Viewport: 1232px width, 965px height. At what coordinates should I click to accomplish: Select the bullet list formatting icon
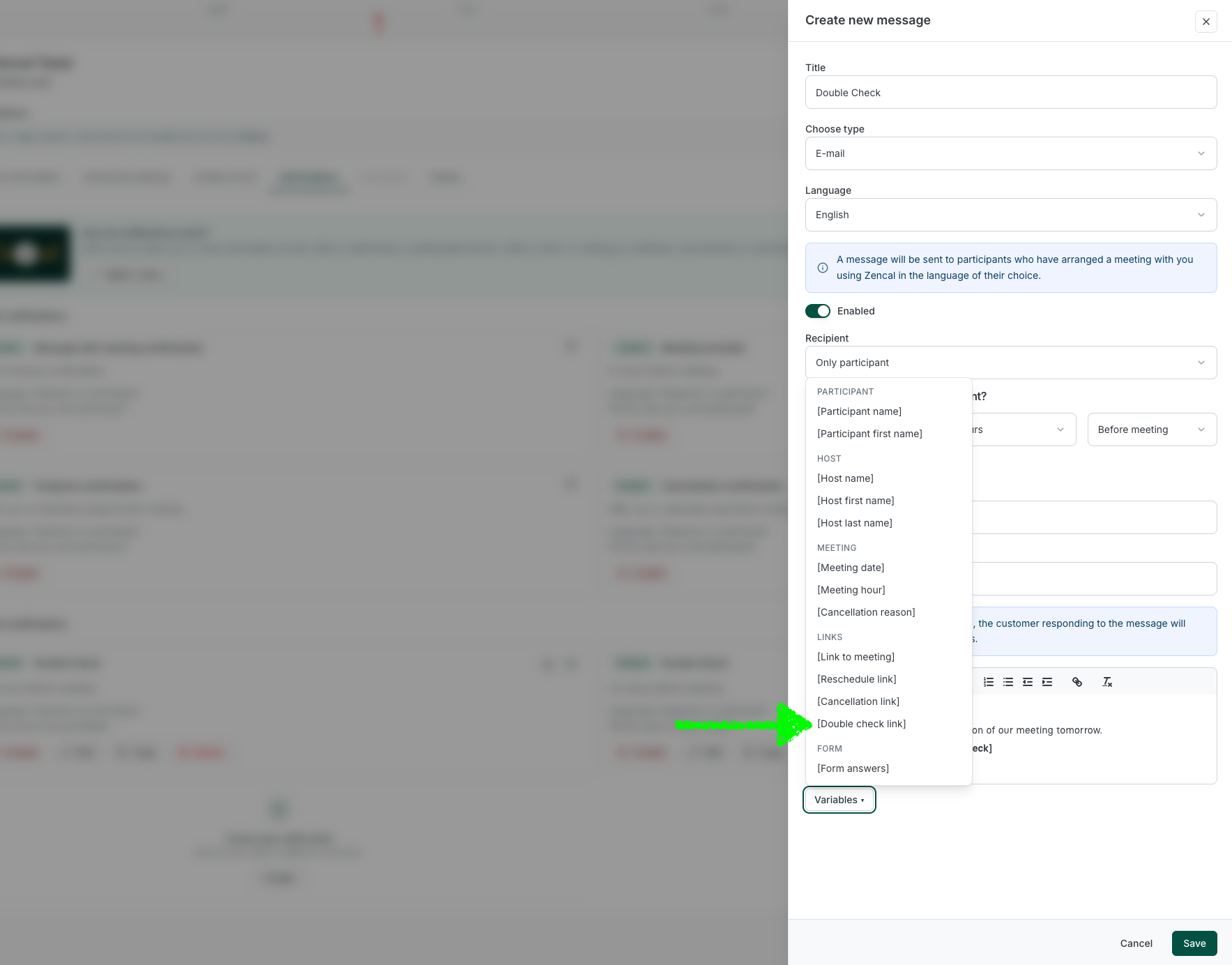pos(1008,682)
